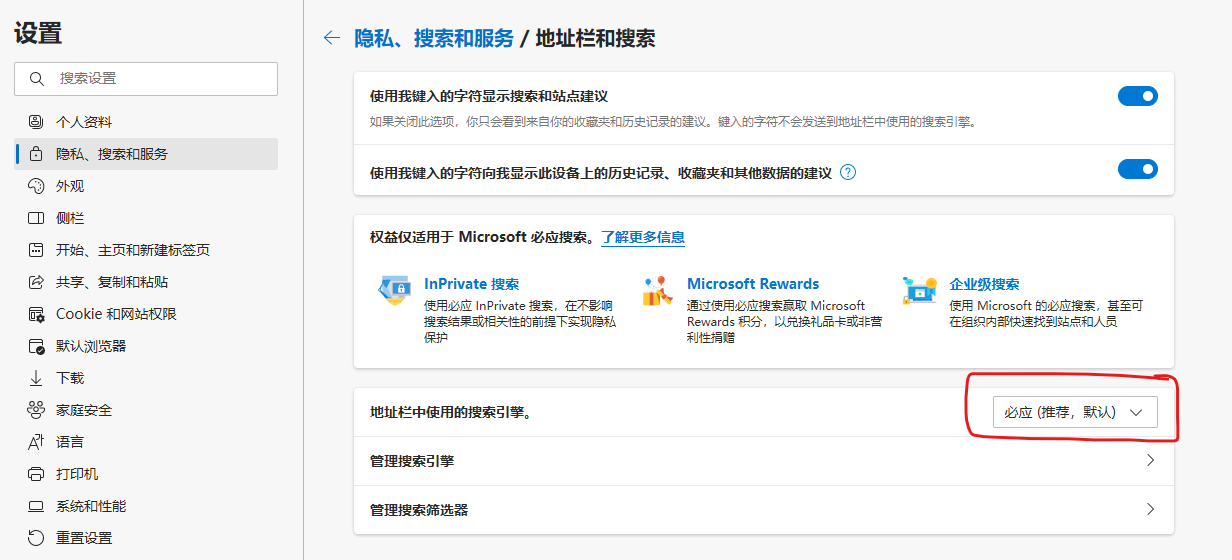The image size is (1232, 560).
Task: Toggle history and favorites suggestions switch
Action: (1138, 169)
